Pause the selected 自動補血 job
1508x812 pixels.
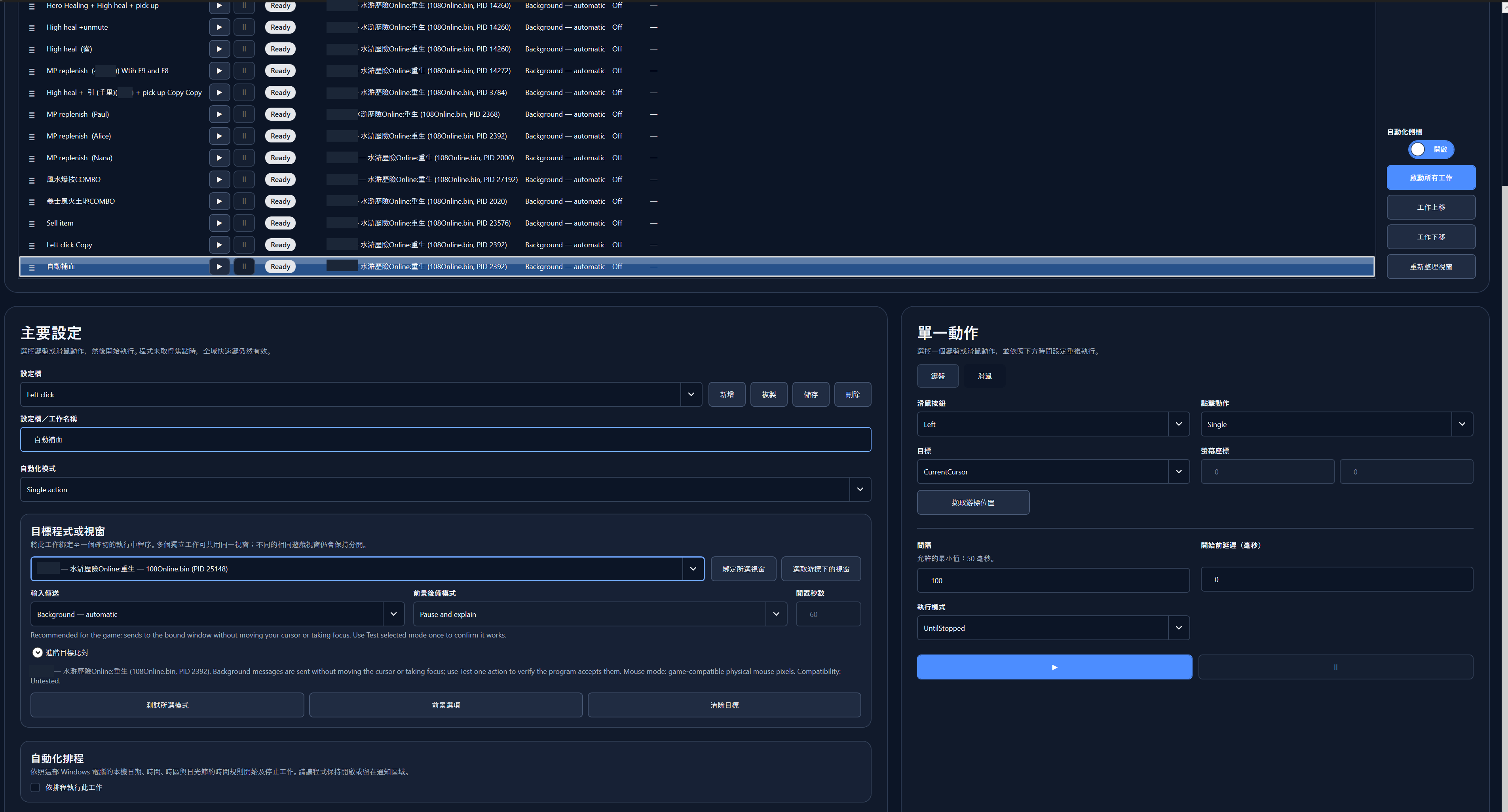244,266
